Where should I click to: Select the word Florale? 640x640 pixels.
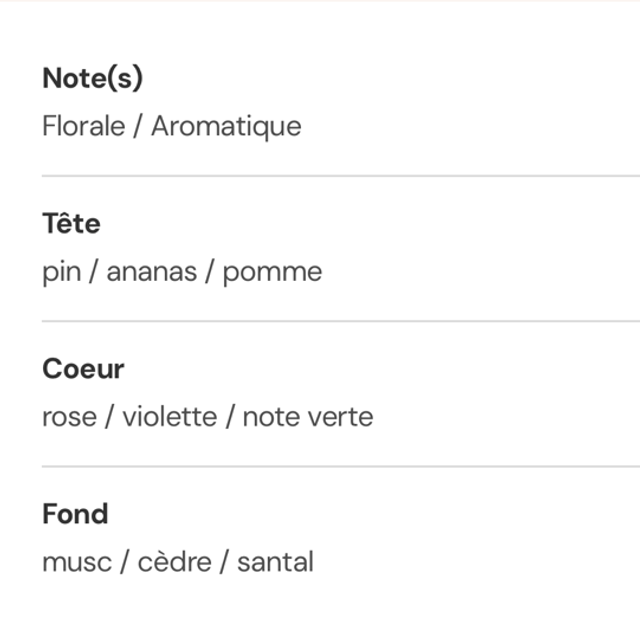82,126
